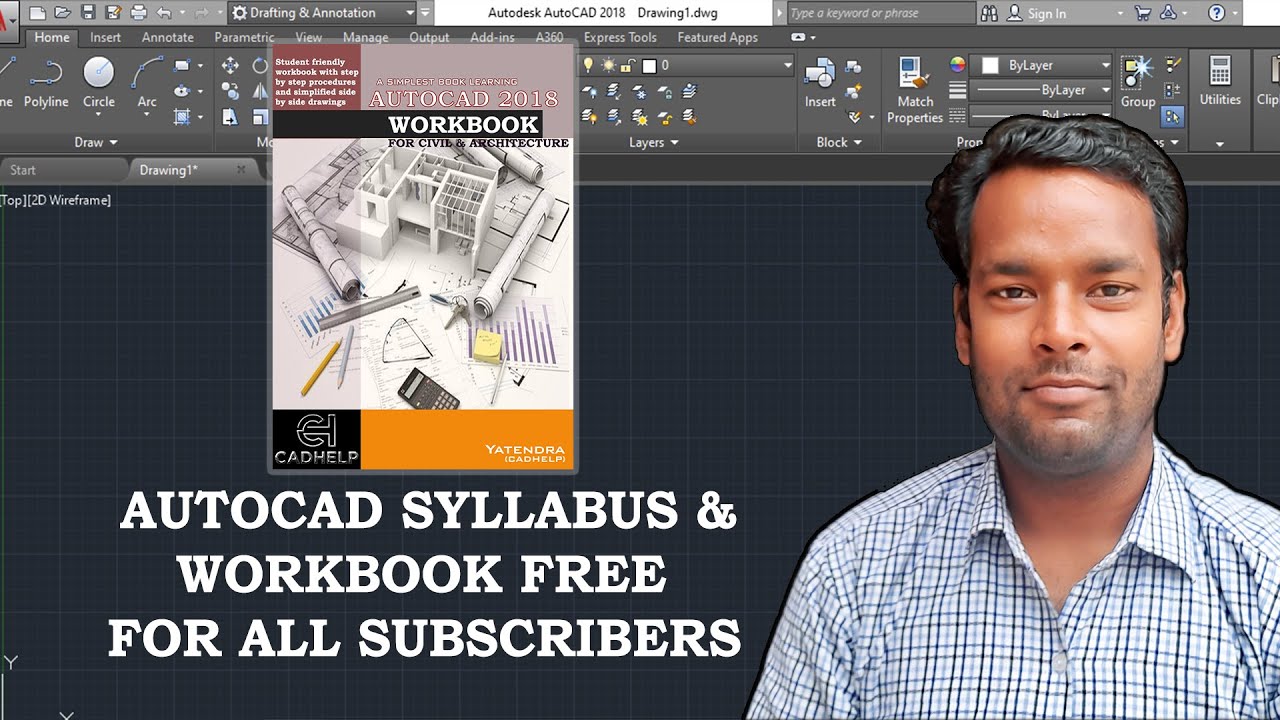
Task: Click the Object Color wheel icon
Action: 958,65
